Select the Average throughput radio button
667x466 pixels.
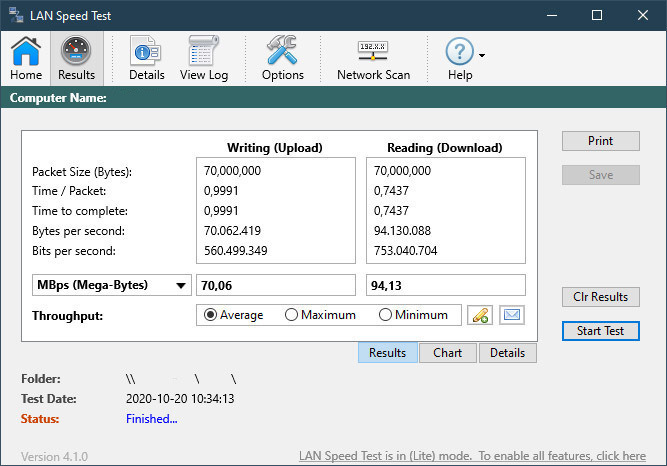(210, 315)
